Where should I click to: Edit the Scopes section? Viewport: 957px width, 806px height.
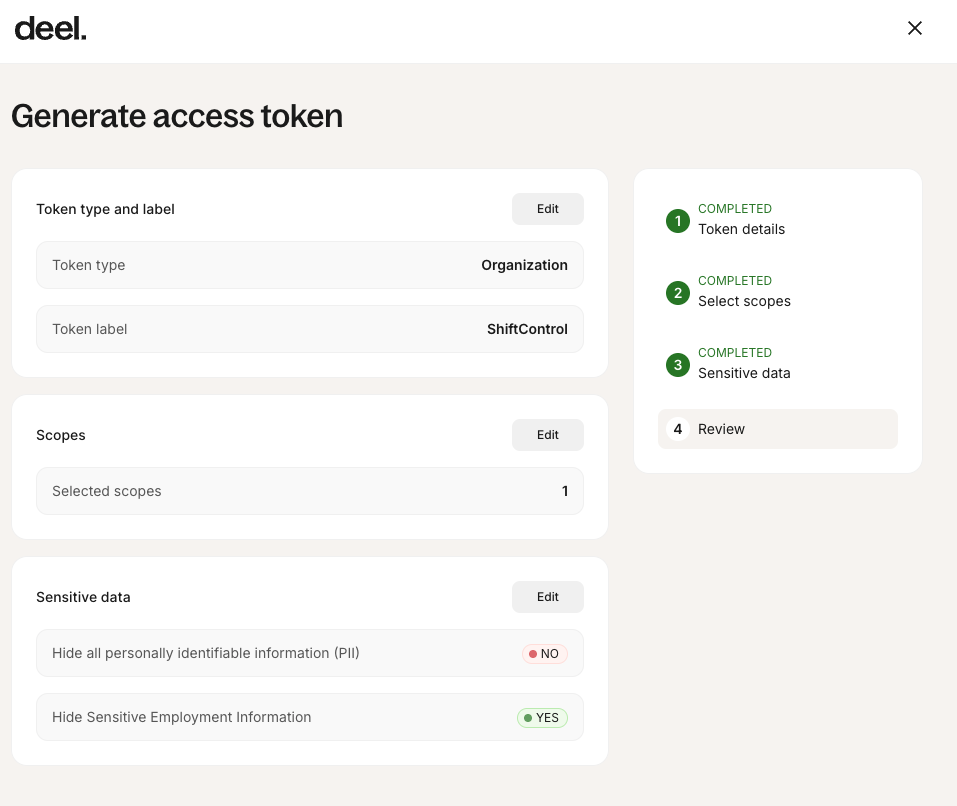tap(547, 434)
